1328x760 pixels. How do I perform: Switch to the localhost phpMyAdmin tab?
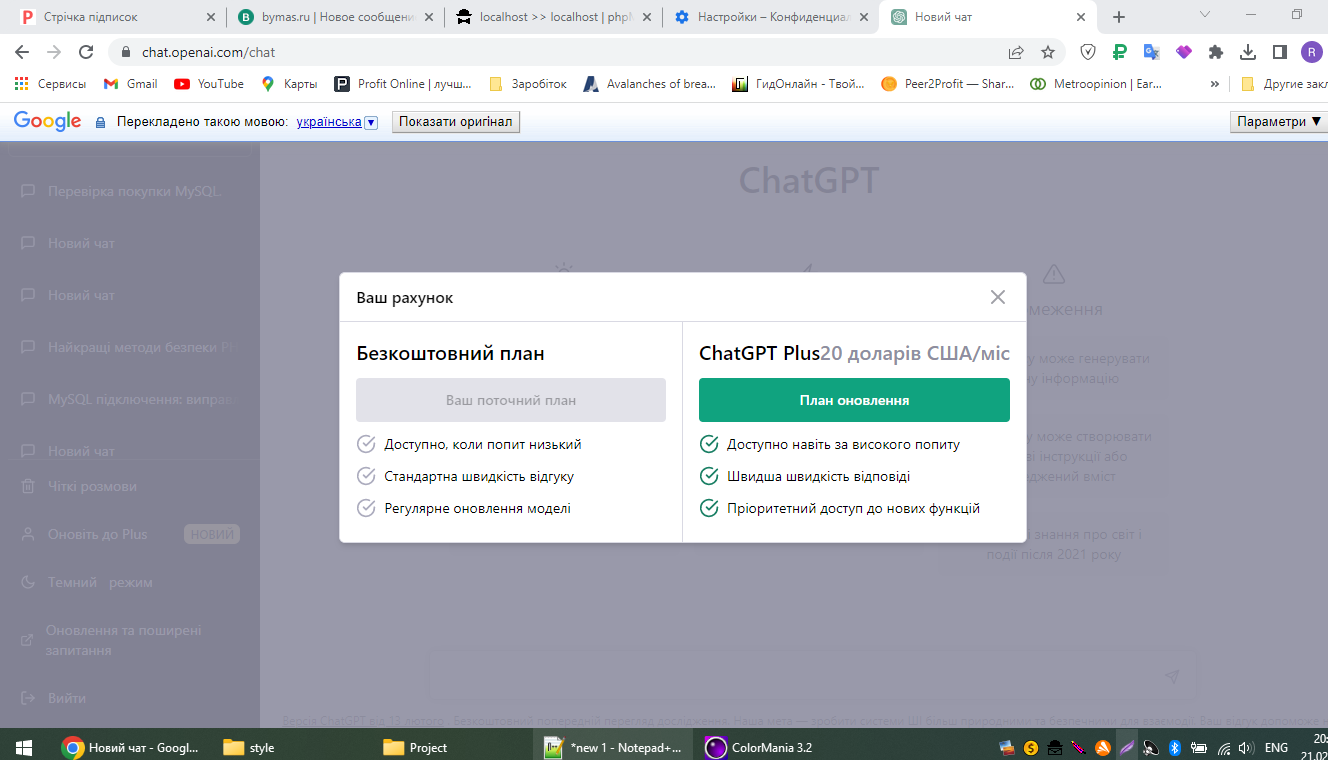coord(550,17)
